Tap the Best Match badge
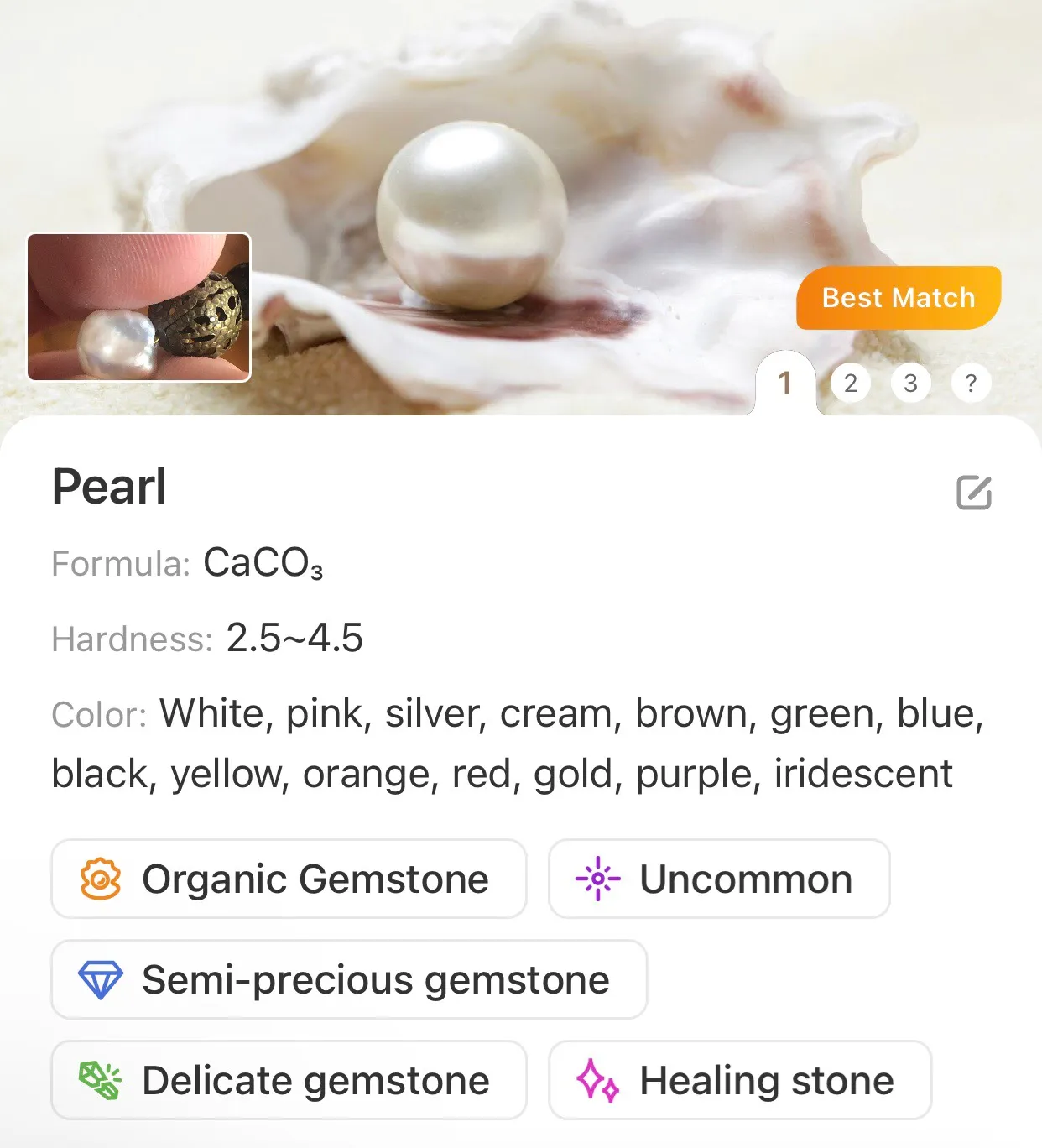1042x1148 pixels. 899,298
